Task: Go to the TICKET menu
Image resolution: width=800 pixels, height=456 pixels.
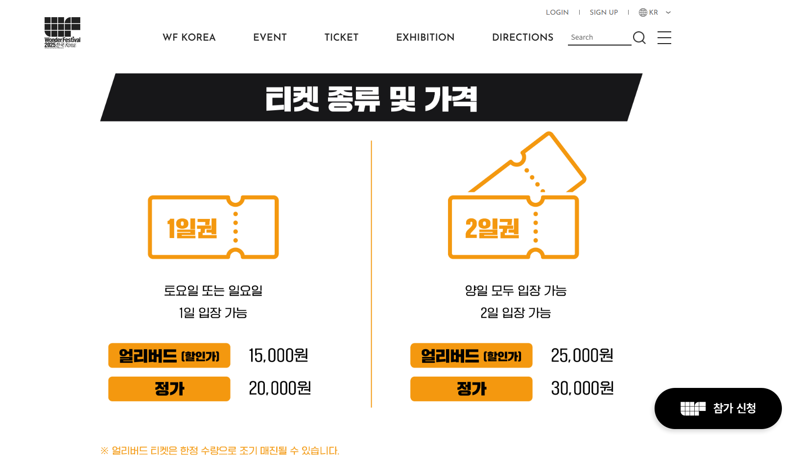Action: click(x=341, y=37)
